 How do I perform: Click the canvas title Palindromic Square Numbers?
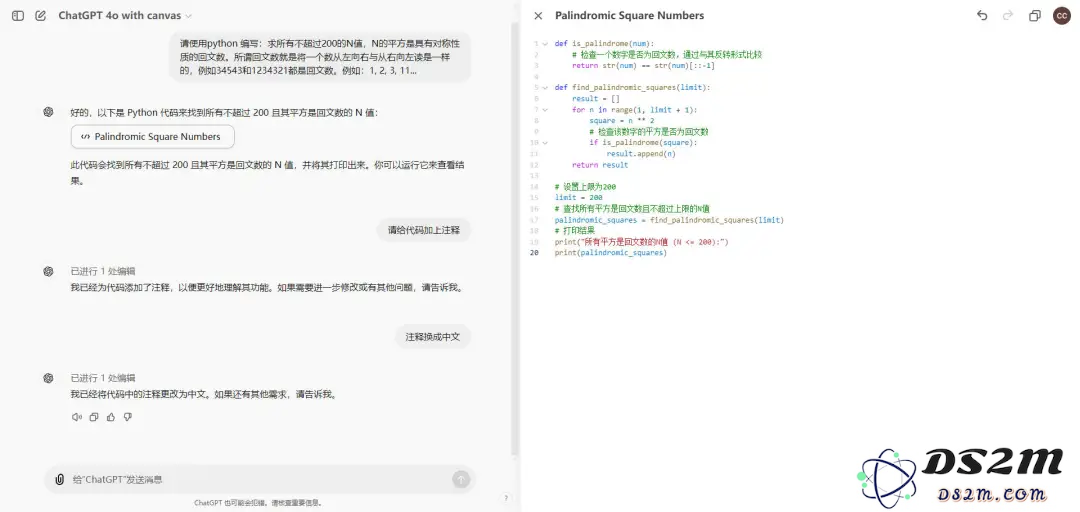[630, 15]
